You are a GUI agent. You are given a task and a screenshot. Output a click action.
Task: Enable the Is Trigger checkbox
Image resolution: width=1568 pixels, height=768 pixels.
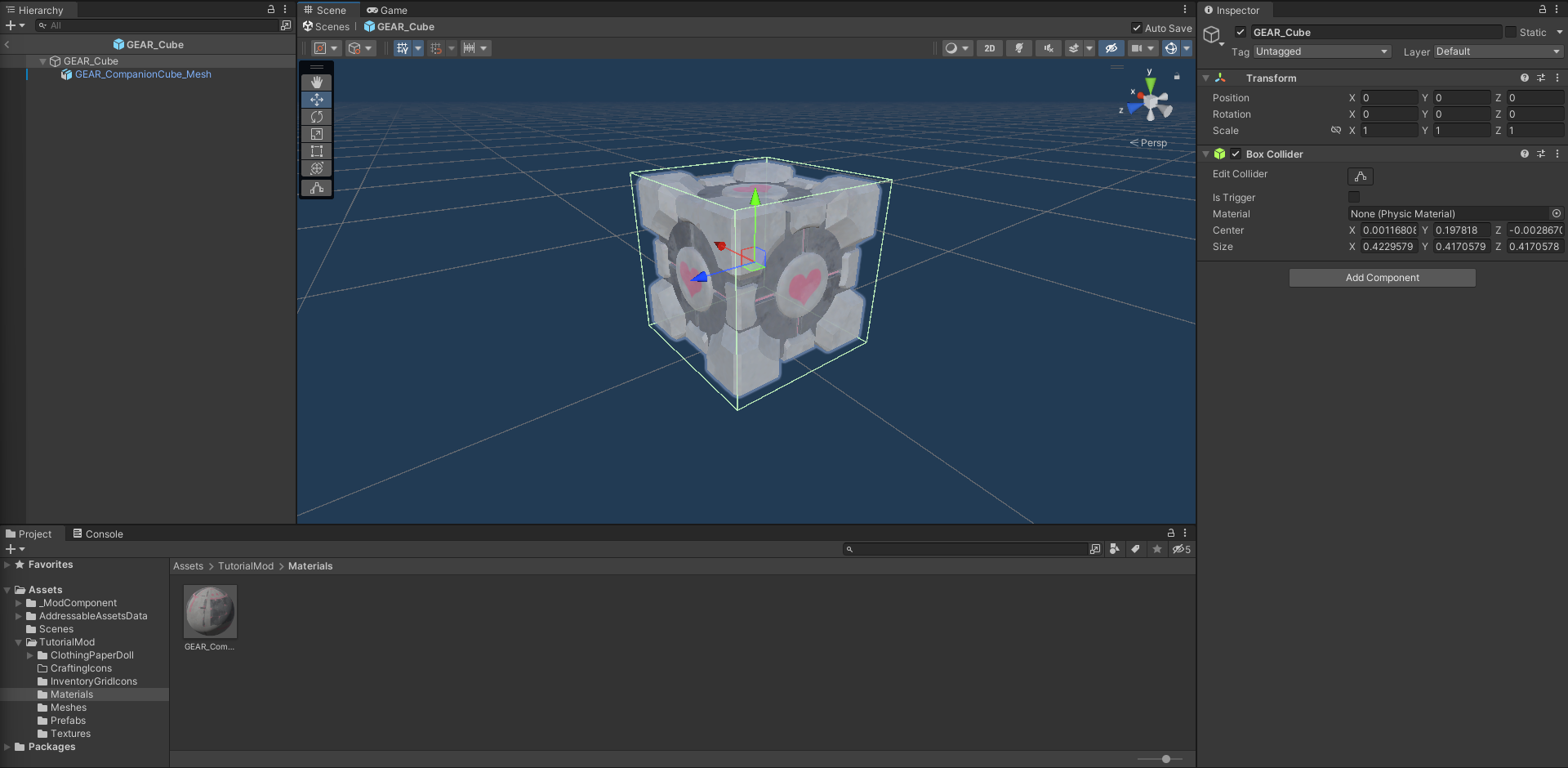(1354, 197)
